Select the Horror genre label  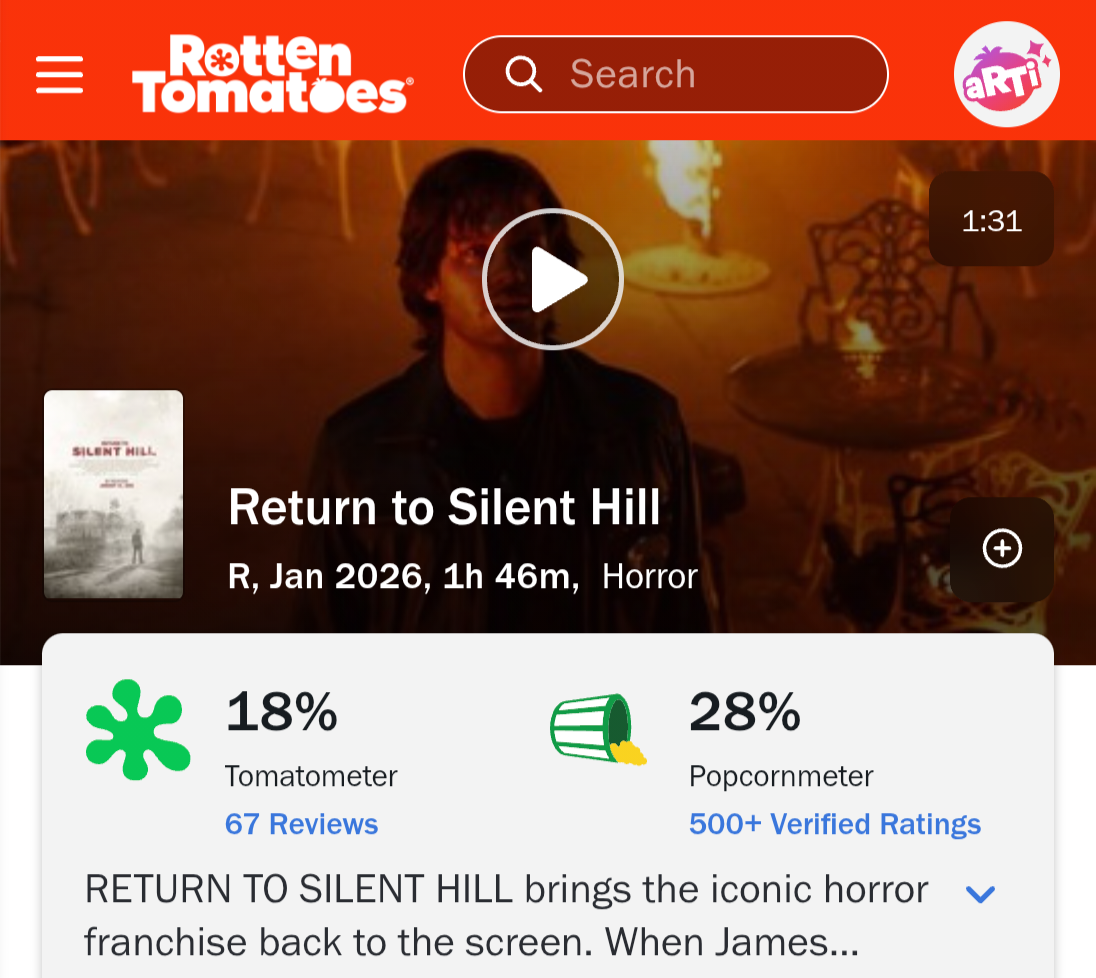pyautogui.click(x=650, y=577)
